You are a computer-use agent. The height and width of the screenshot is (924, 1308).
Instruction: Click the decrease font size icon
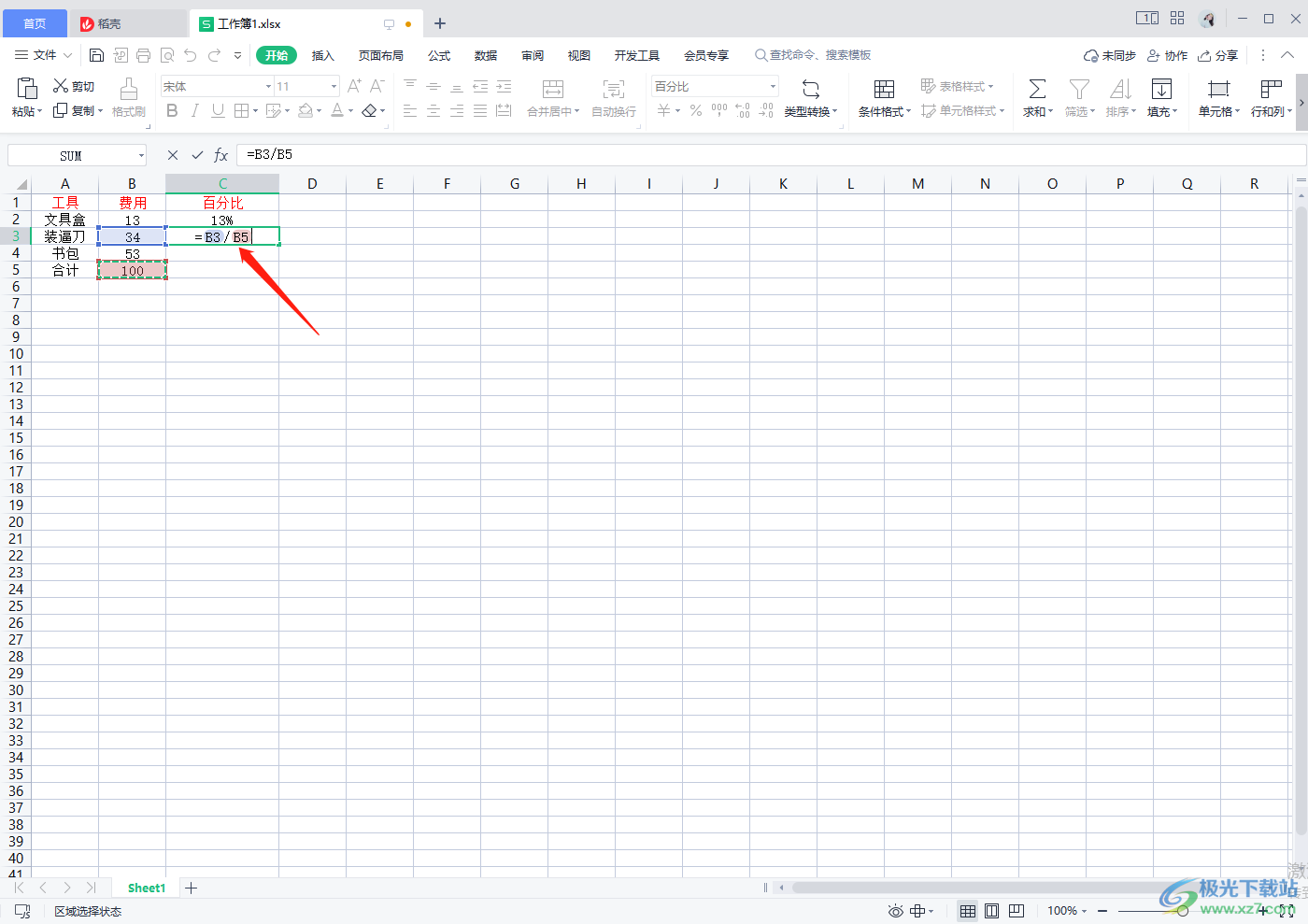click(x=377, y=86)
